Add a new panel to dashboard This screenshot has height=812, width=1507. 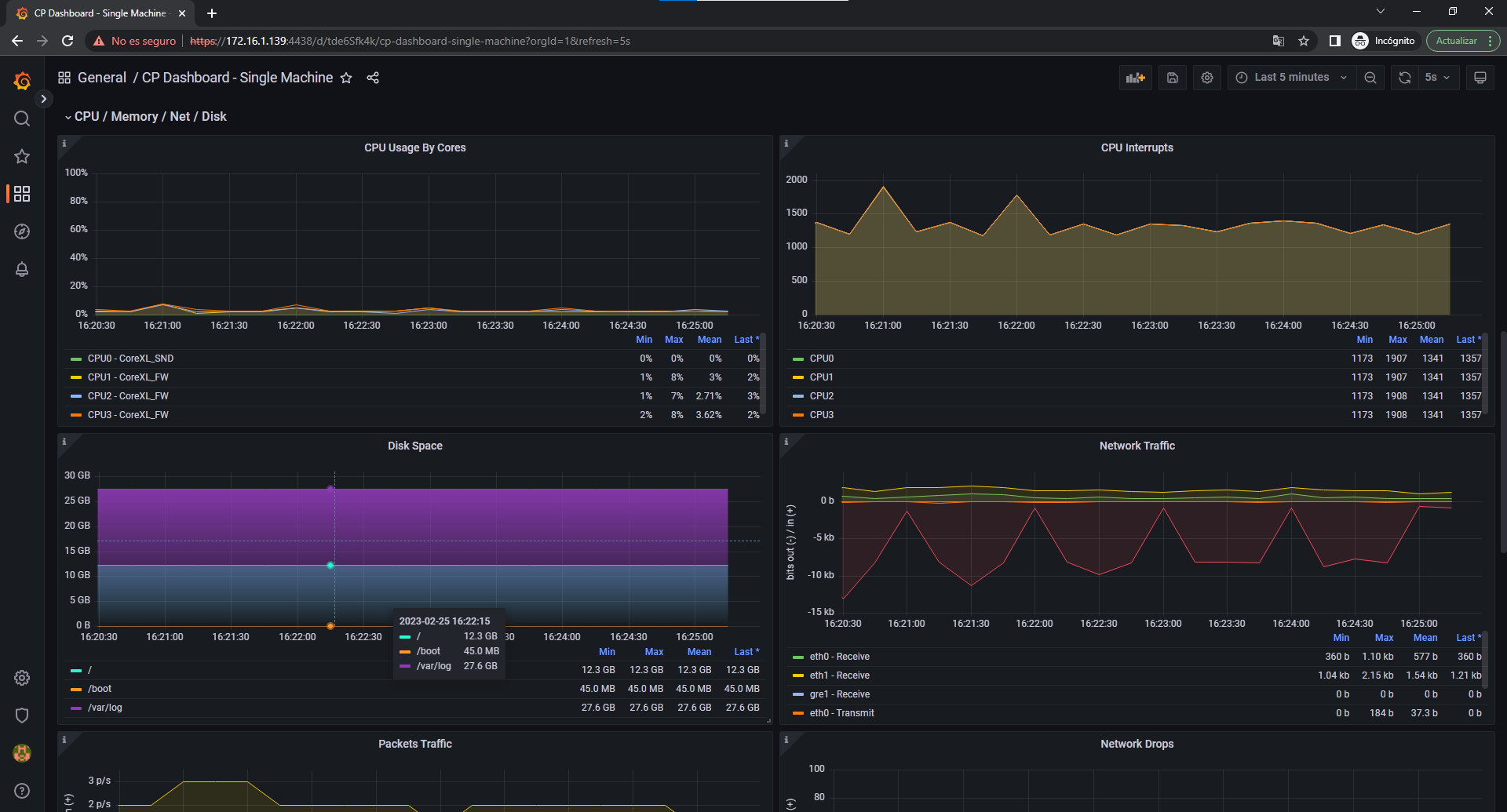coord(1136,78)
